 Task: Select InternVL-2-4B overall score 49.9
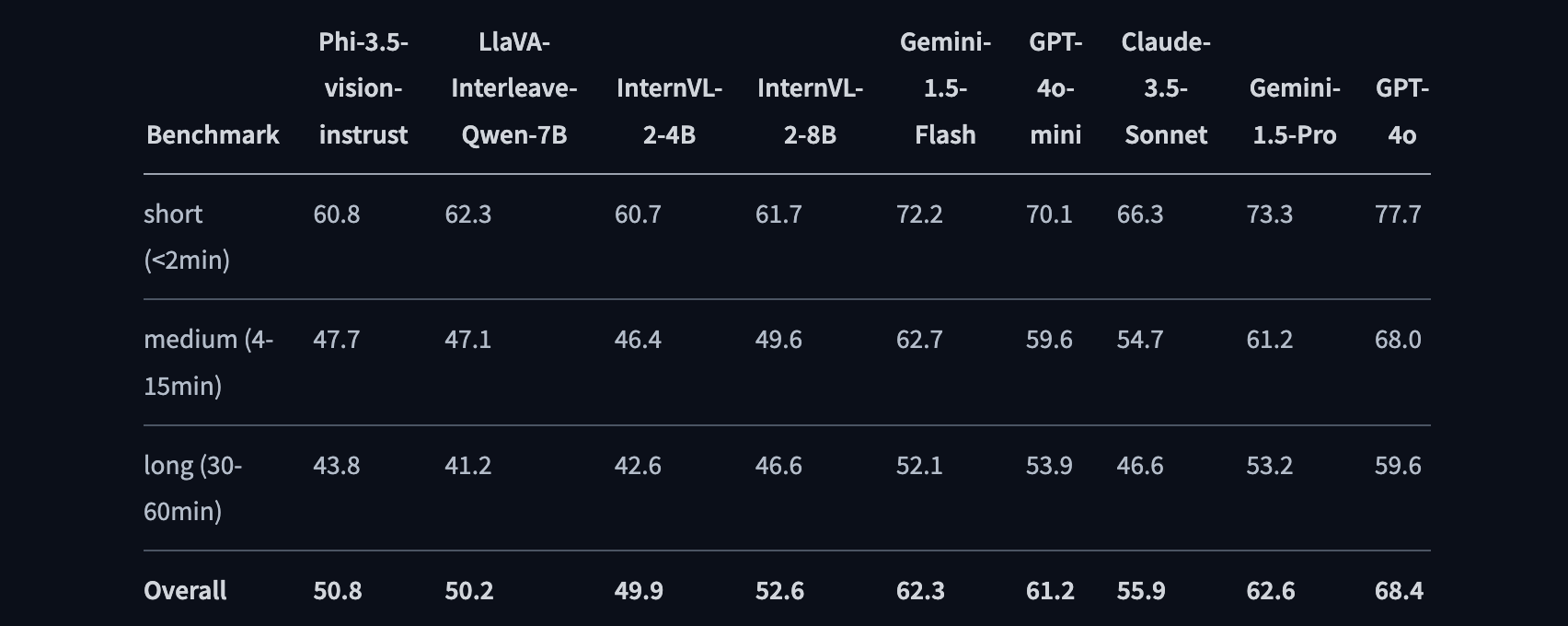pos(639,590)
